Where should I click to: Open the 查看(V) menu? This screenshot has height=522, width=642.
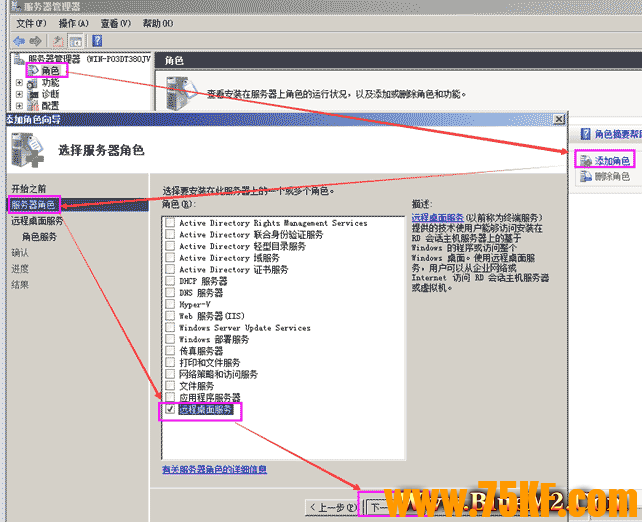pos(116,23)
